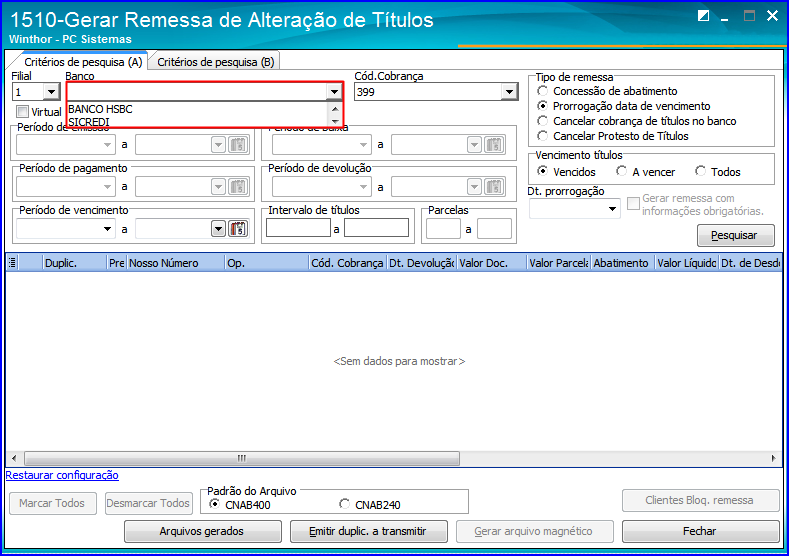Image resolution: width=789 pixels, height=556 pixels.
Task: Select CNAB240 file standard
Action: (344, 504)
